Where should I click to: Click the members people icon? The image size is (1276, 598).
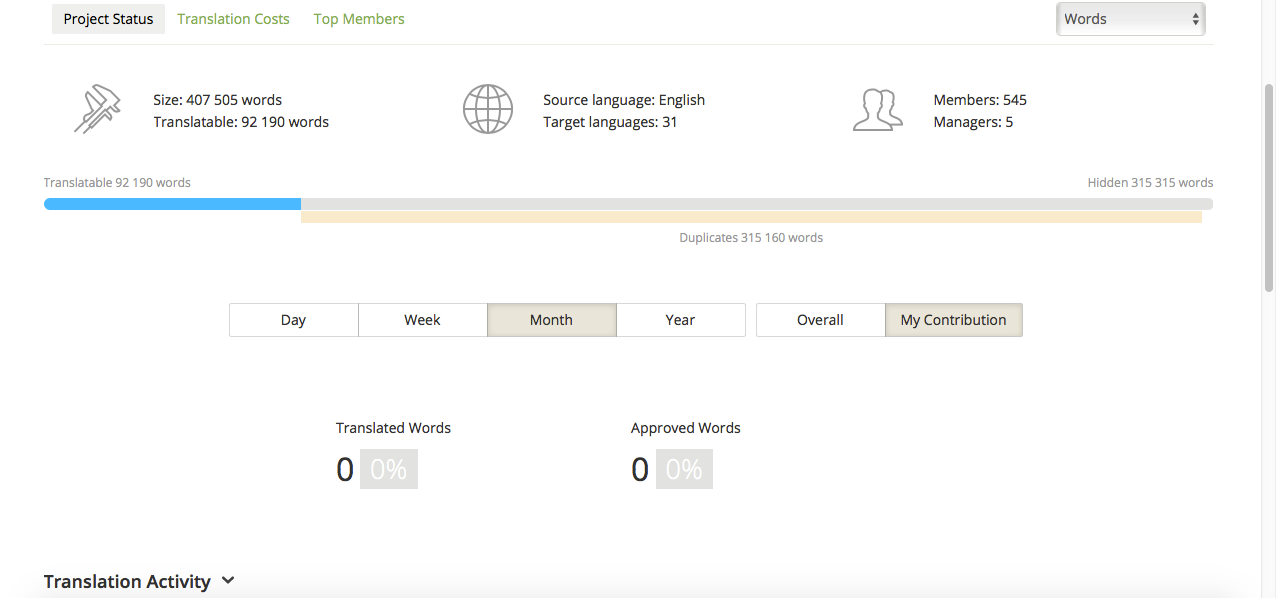(877, 110)
